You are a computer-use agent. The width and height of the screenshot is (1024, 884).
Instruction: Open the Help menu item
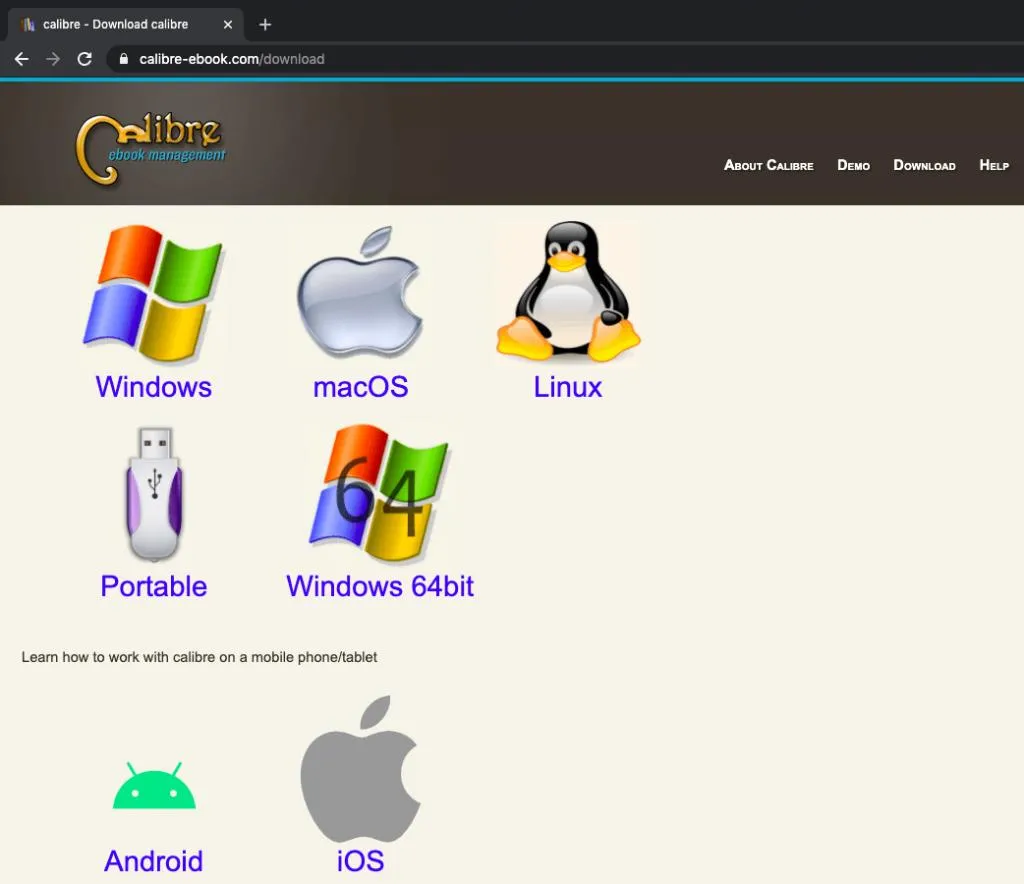(x=994, y=165)
